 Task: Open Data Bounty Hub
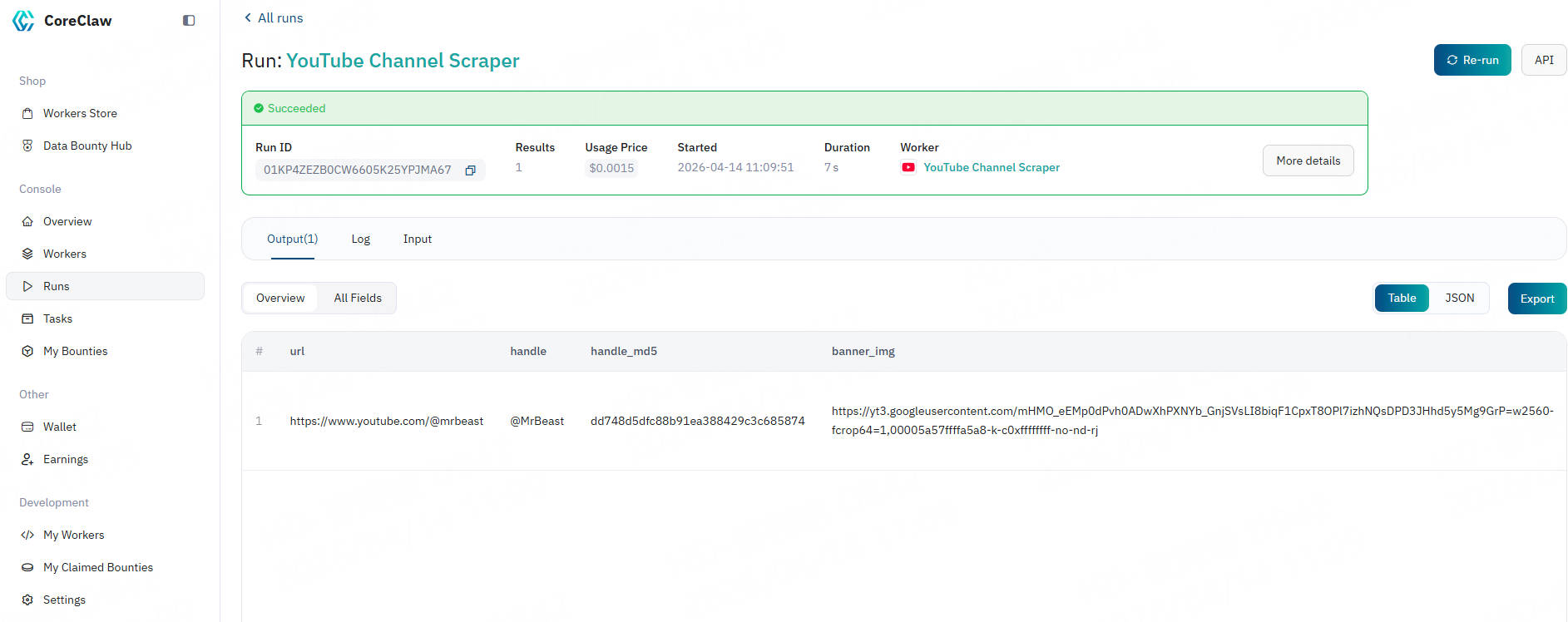point(87,146)
